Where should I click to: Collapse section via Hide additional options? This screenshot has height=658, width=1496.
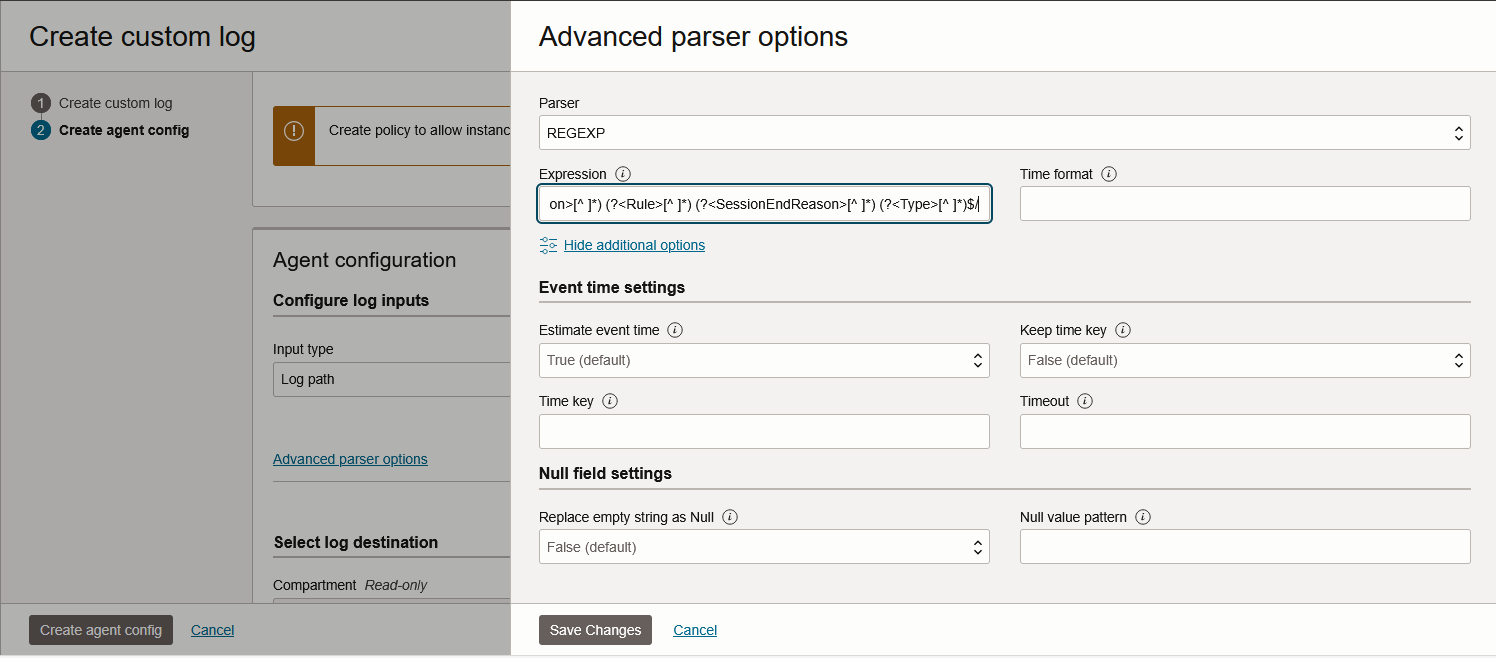[634, 245]
